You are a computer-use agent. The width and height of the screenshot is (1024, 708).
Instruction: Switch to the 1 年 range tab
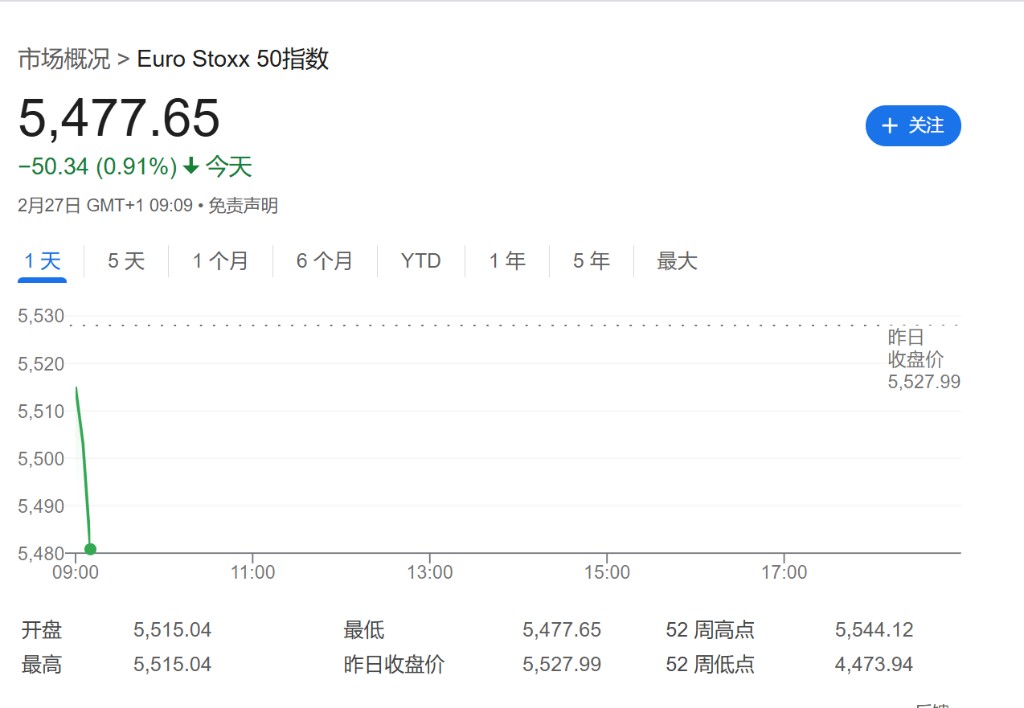point(507,261)
